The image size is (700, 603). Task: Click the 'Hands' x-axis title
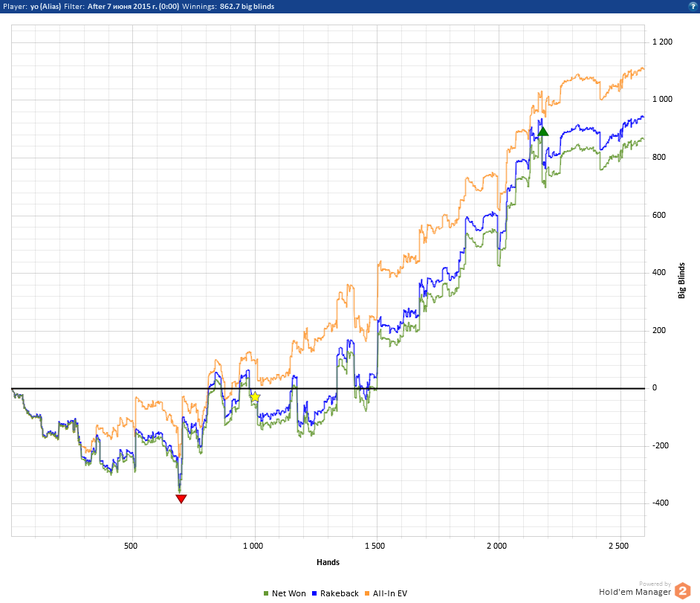[x=328, y=562]
